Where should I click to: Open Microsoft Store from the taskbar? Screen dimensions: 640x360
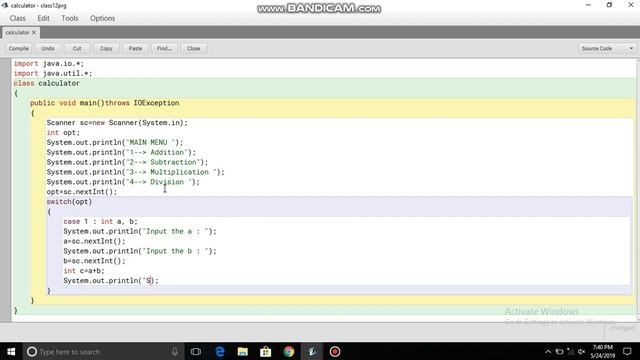pyautogui.click(x=266, y=351)
